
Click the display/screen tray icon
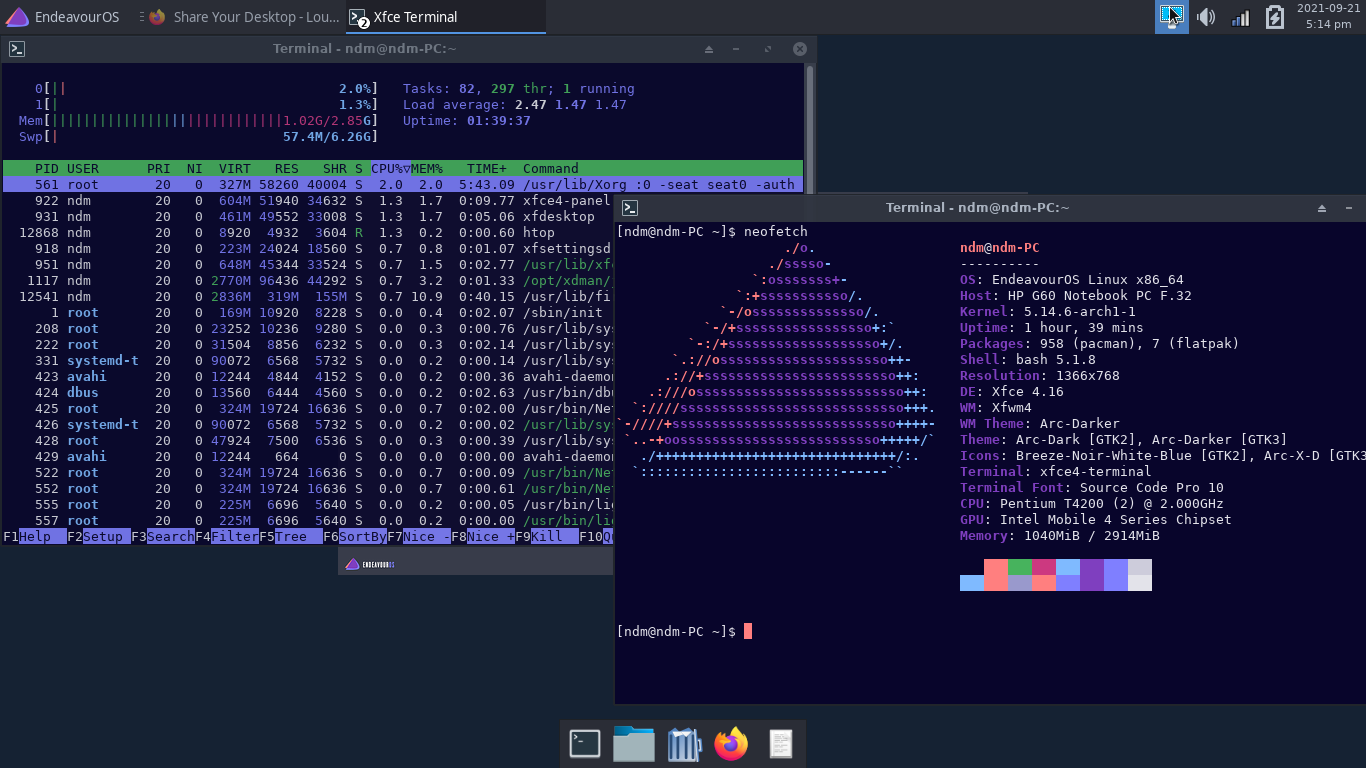[x=1171, y=17]
